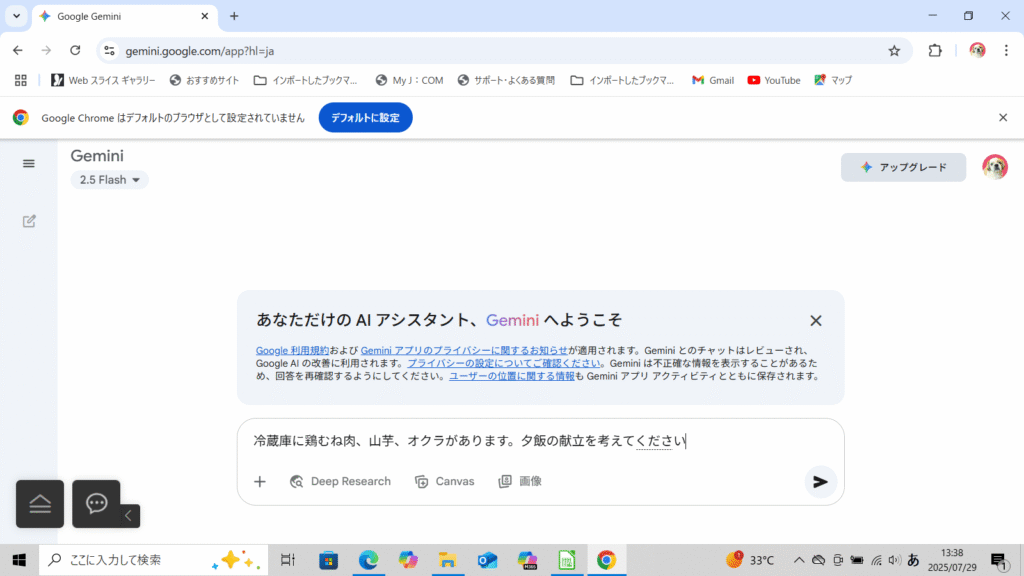Send the prompt with the arrow button

(x=820, y=482)
